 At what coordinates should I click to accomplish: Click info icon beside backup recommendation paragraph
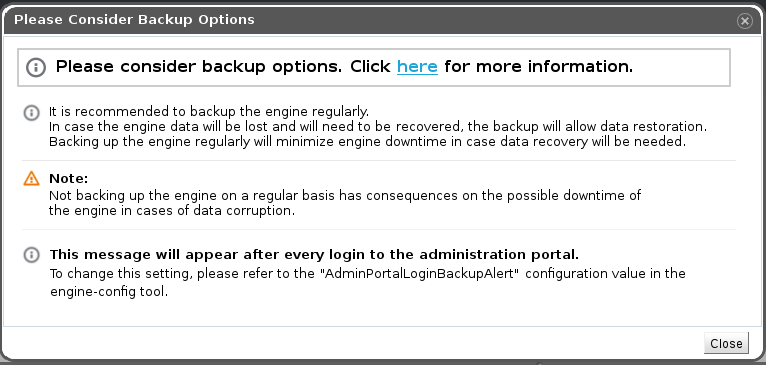click(31, 113)
